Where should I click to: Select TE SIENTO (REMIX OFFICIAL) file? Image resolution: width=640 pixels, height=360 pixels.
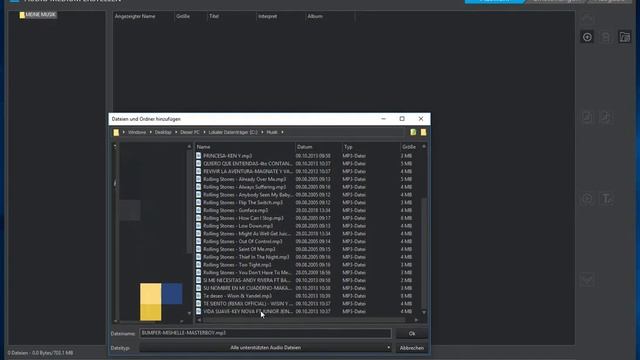[x=307, y=303]
